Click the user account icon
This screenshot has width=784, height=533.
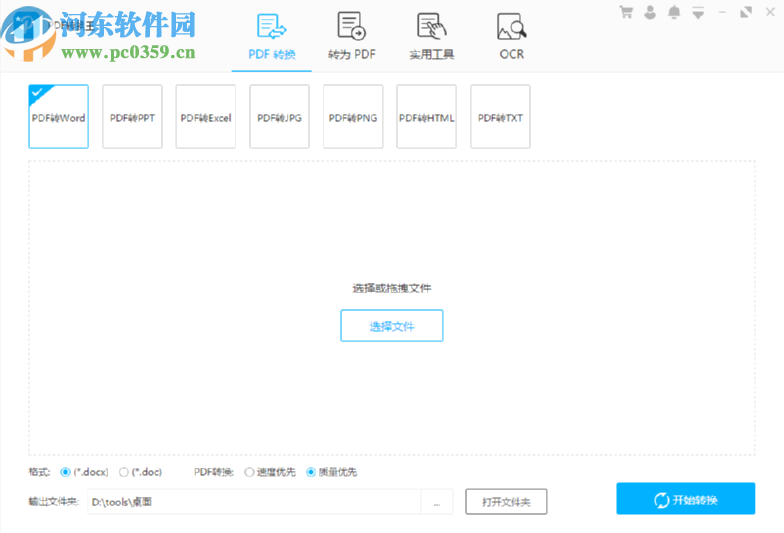pyautogui.click(x=650, y=12)
